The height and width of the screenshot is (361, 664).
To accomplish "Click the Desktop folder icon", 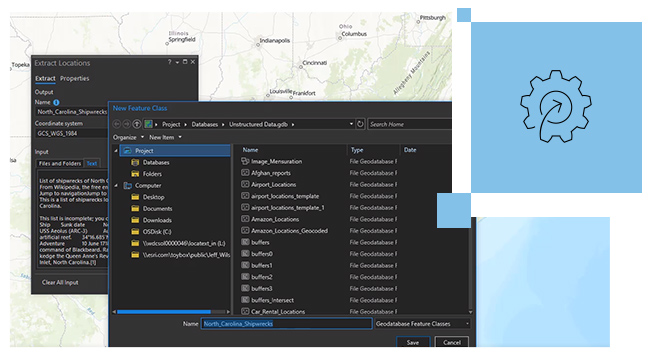I will click(135, 197).
